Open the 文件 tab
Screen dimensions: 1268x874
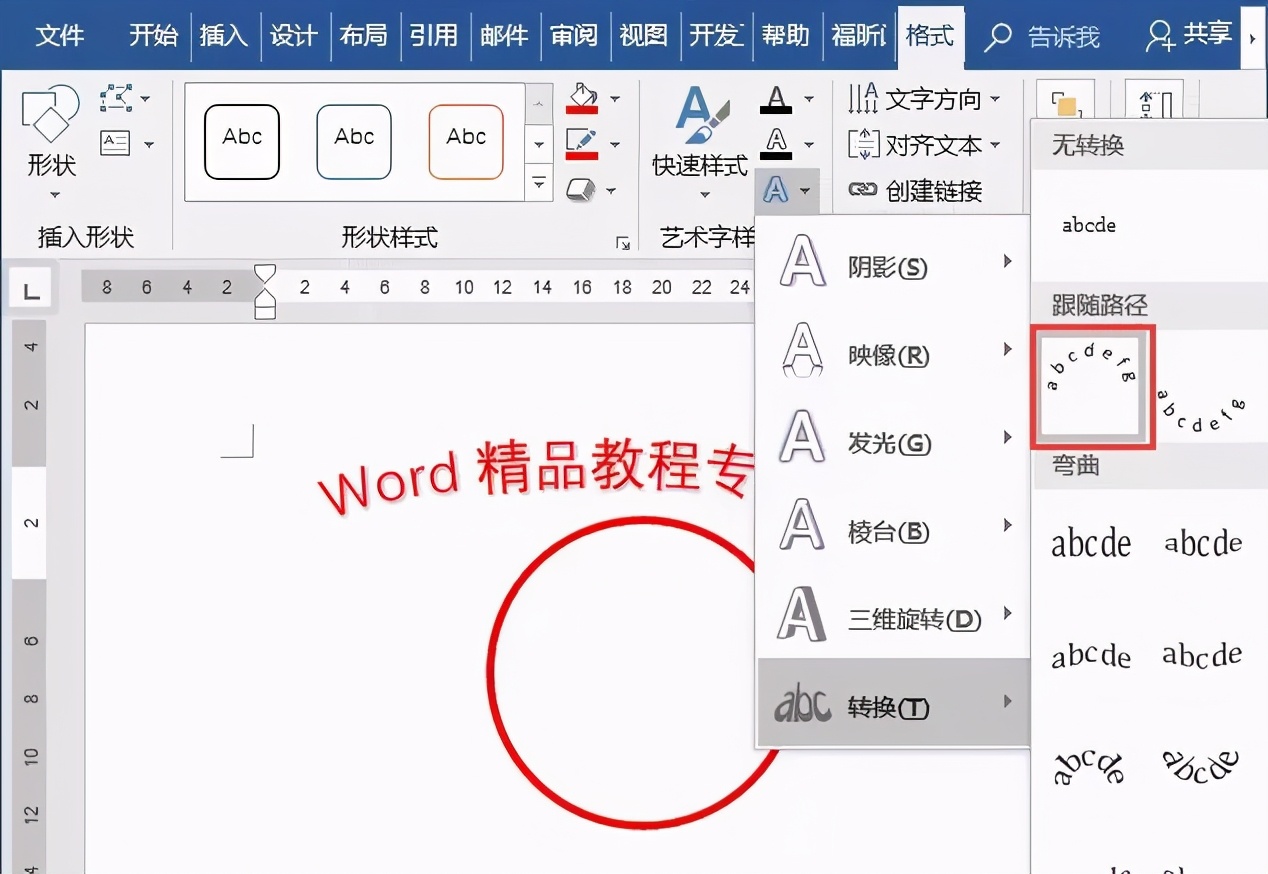coord(59,37)
